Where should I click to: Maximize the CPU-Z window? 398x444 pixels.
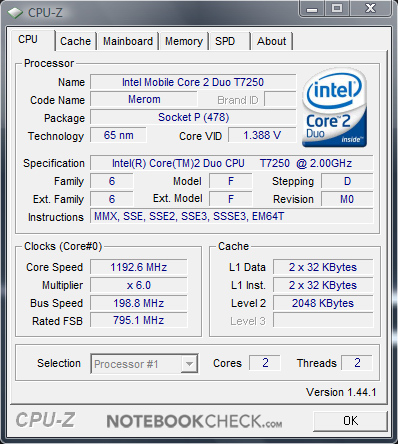tap(337, 9)
